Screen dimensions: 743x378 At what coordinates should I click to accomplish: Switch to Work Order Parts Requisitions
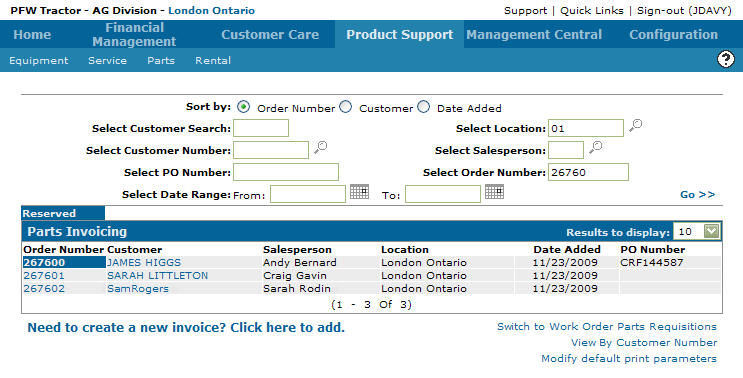click(x=607, y=327)
